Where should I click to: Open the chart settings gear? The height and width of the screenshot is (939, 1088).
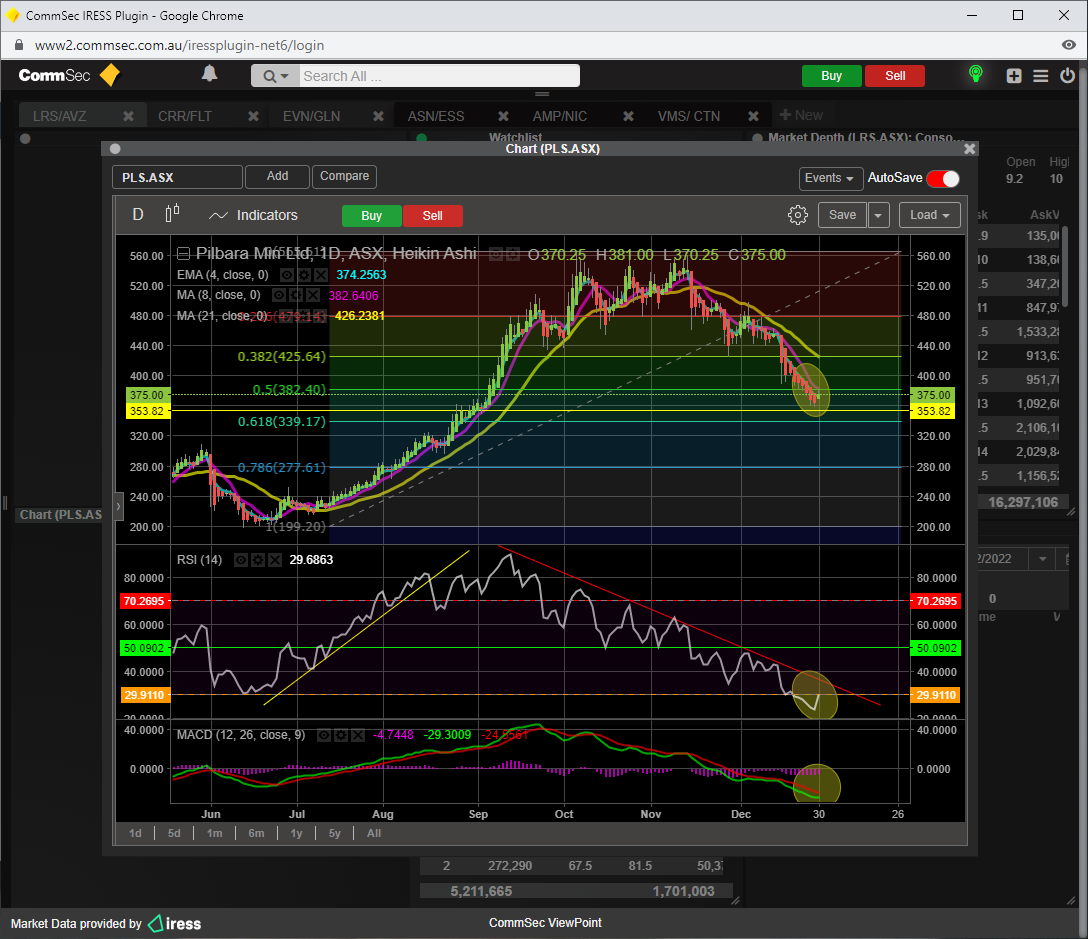tap(798, 215)
